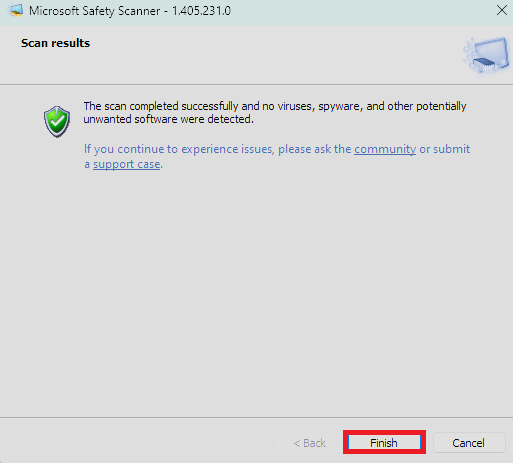This screenshot has width=513, height=463.
Task: Close the Microsoft Safety Scanner window
Action: click(501, 10)
